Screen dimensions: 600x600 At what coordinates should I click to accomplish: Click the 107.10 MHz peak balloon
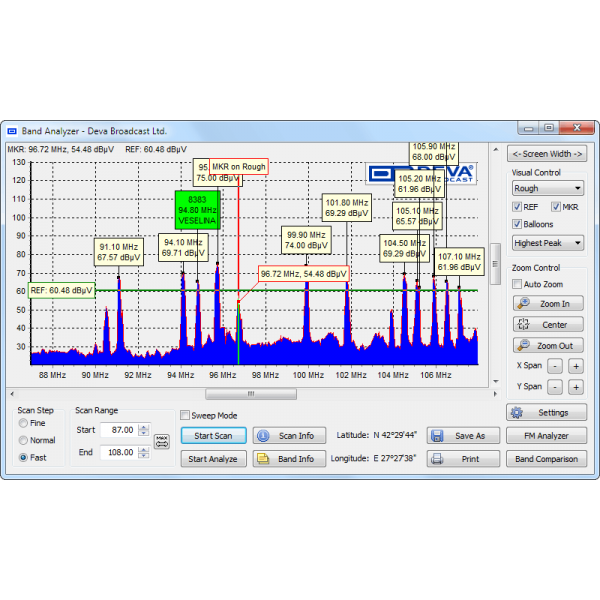(459, 262)
